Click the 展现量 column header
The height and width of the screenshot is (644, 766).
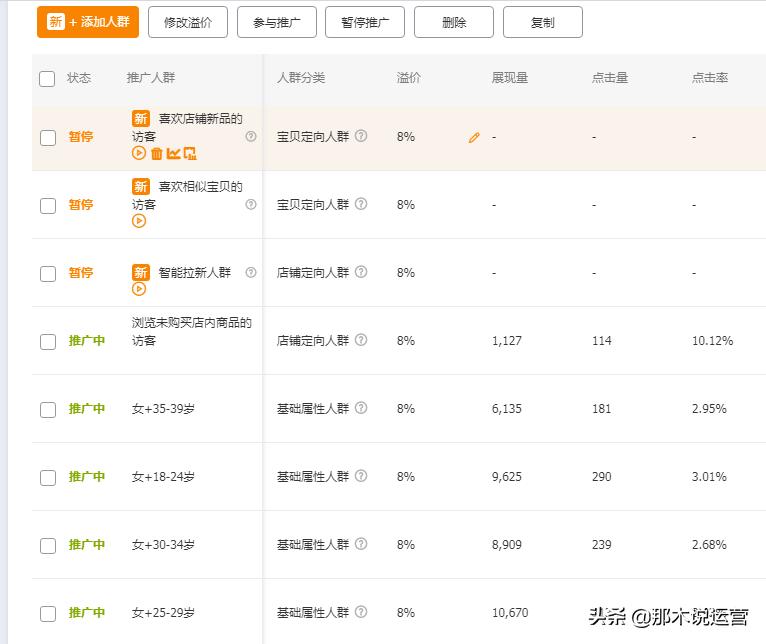(x=510, y=78)
